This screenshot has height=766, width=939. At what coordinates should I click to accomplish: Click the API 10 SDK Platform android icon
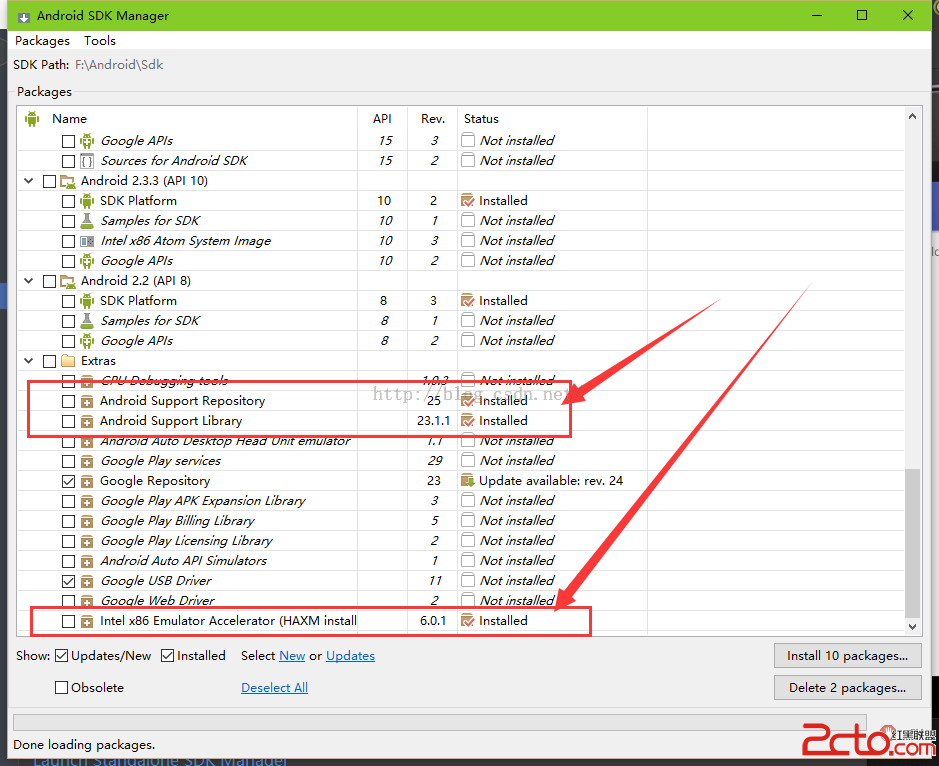tap(87, 201)
